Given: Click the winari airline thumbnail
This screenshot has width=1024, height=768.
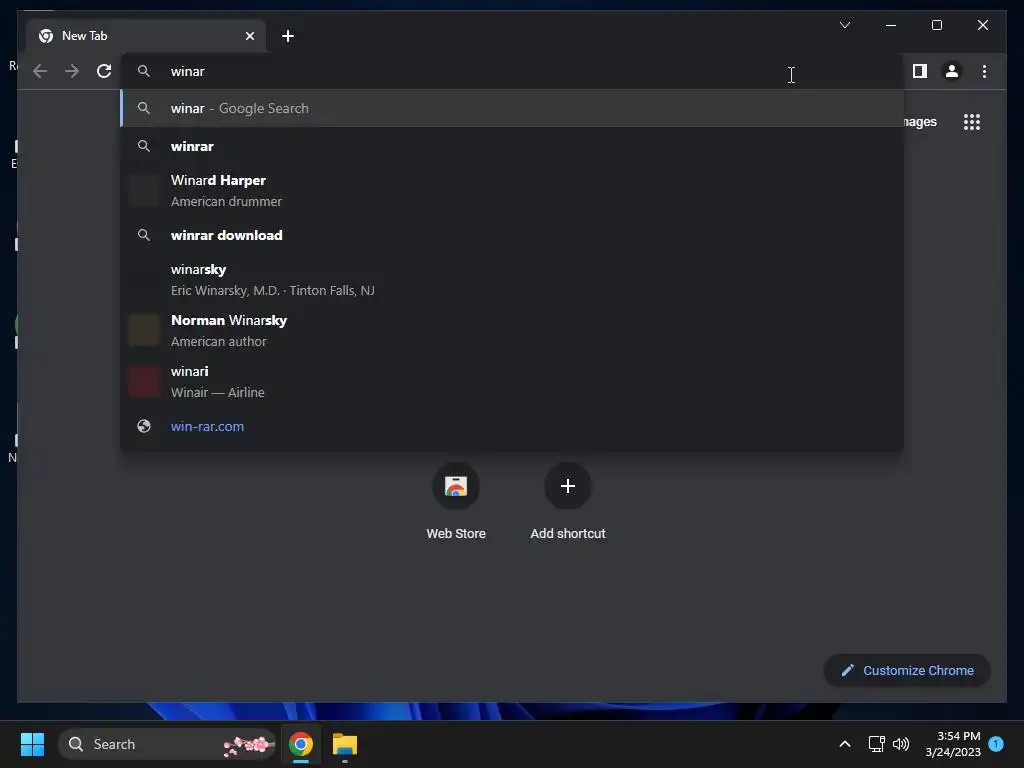Looking at the screenshot, I should 144,381.
